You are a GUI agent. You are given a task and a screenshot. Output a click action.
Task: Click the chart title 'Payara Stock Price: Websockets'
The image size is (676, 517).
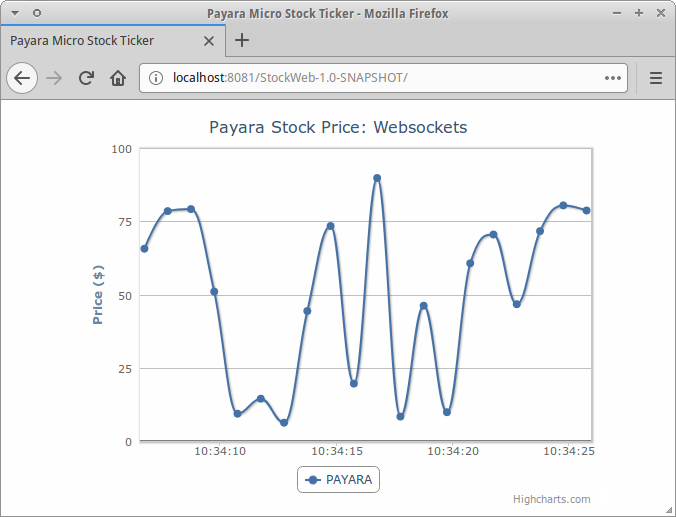338,128
